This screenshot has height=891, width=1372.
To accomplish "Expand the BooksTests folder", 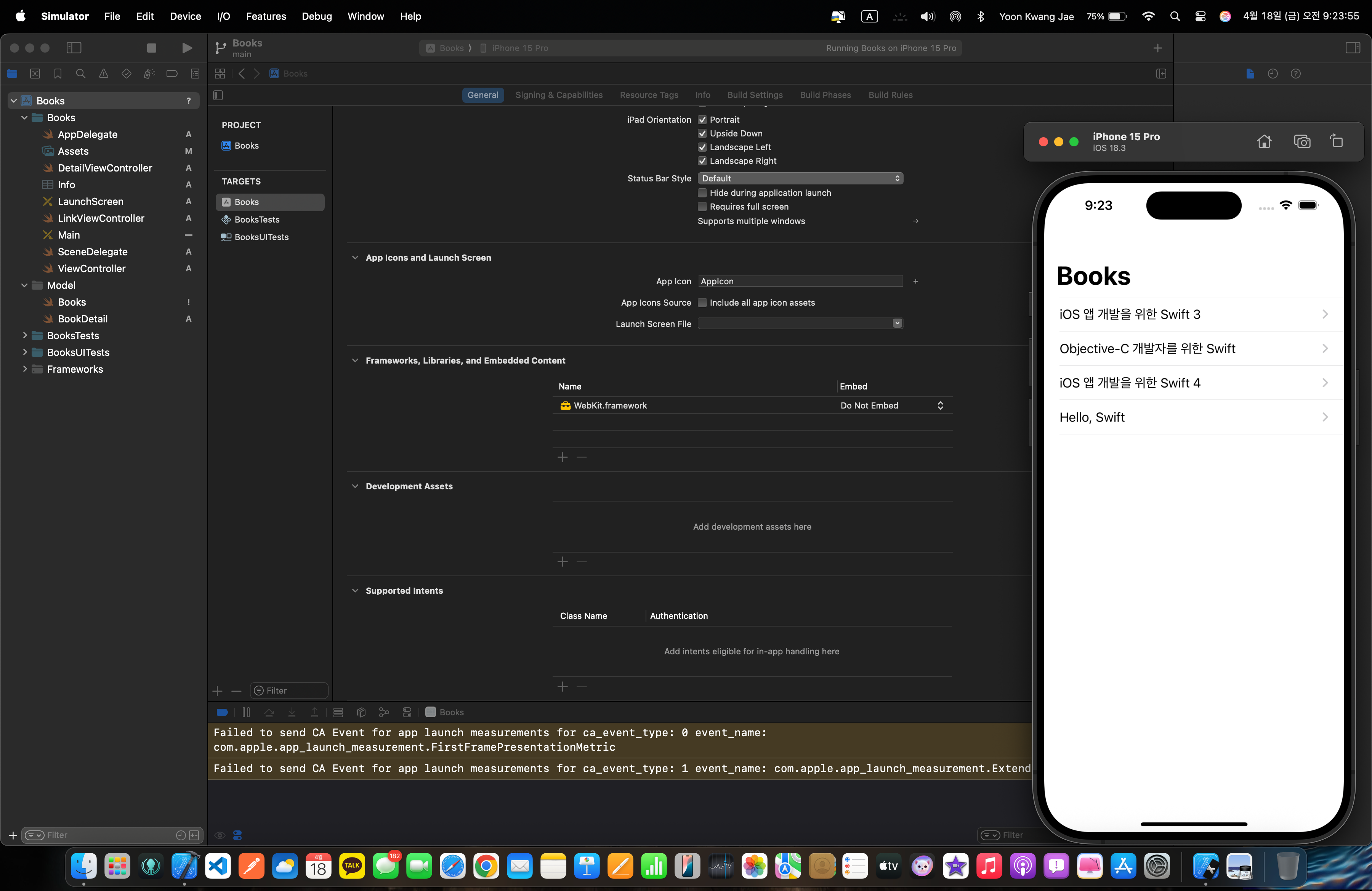I will 25,335.
